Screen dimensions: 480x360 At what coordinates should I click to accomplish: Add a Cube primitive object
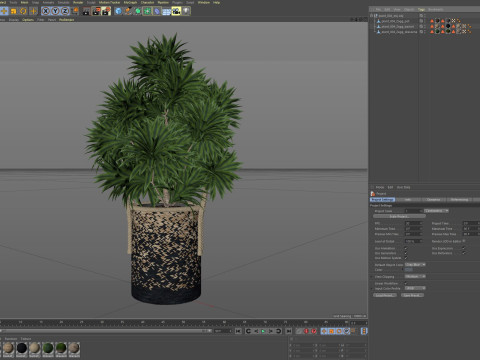pyautogui.click(x=118, y=11)
